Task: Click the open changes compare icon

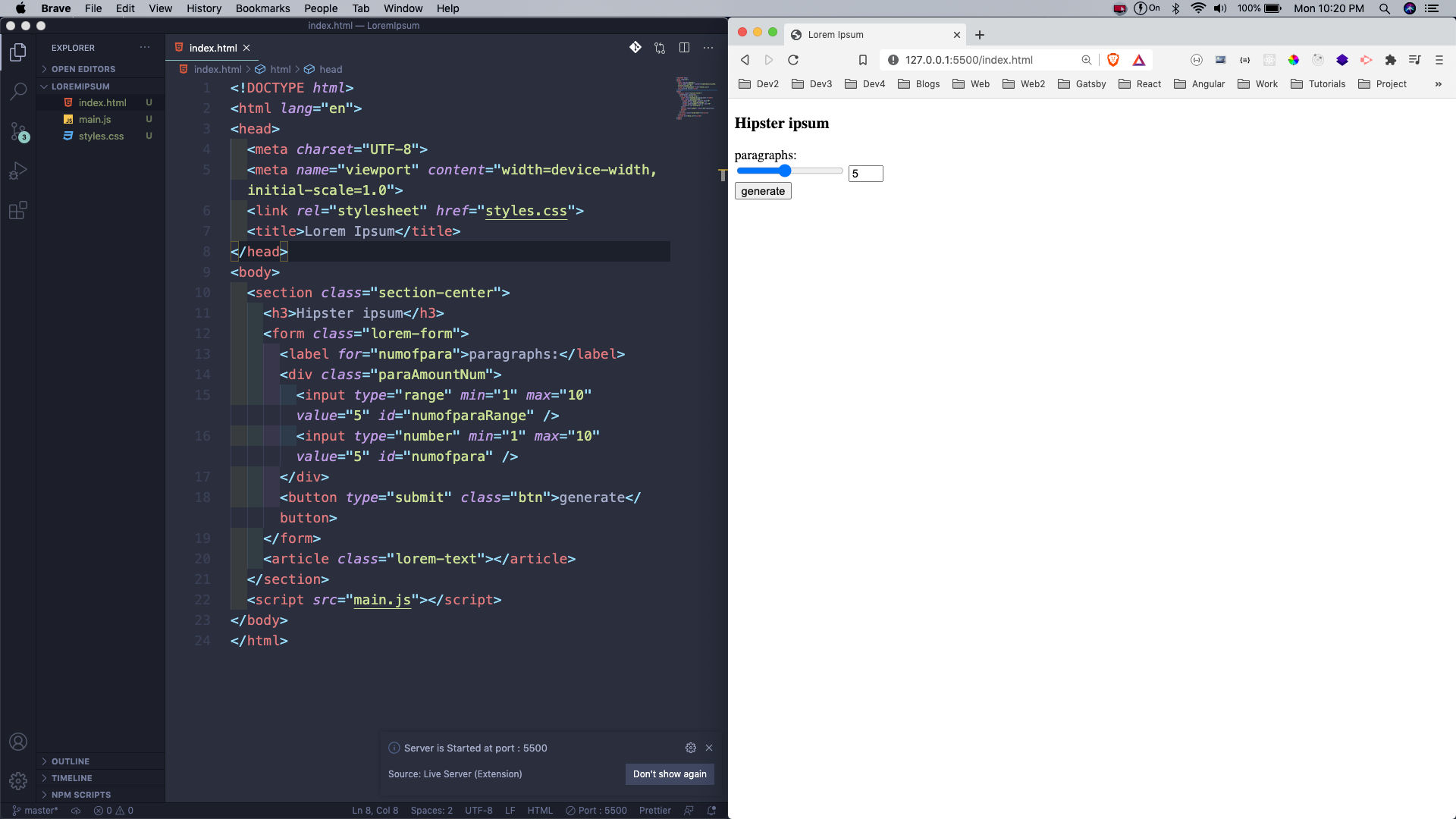Action: point(660,48)
